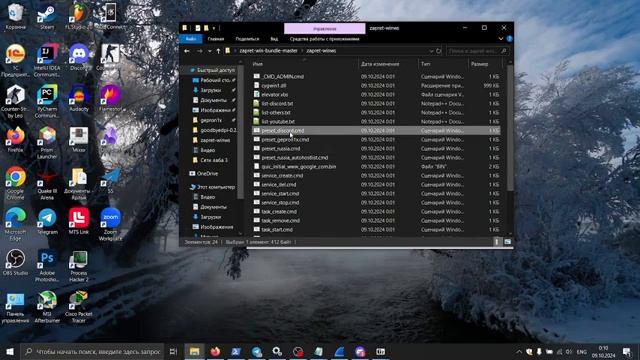Expand the address bar history dropdown
The width and height of the screenshot is (640, 360).
coord(431,51)
